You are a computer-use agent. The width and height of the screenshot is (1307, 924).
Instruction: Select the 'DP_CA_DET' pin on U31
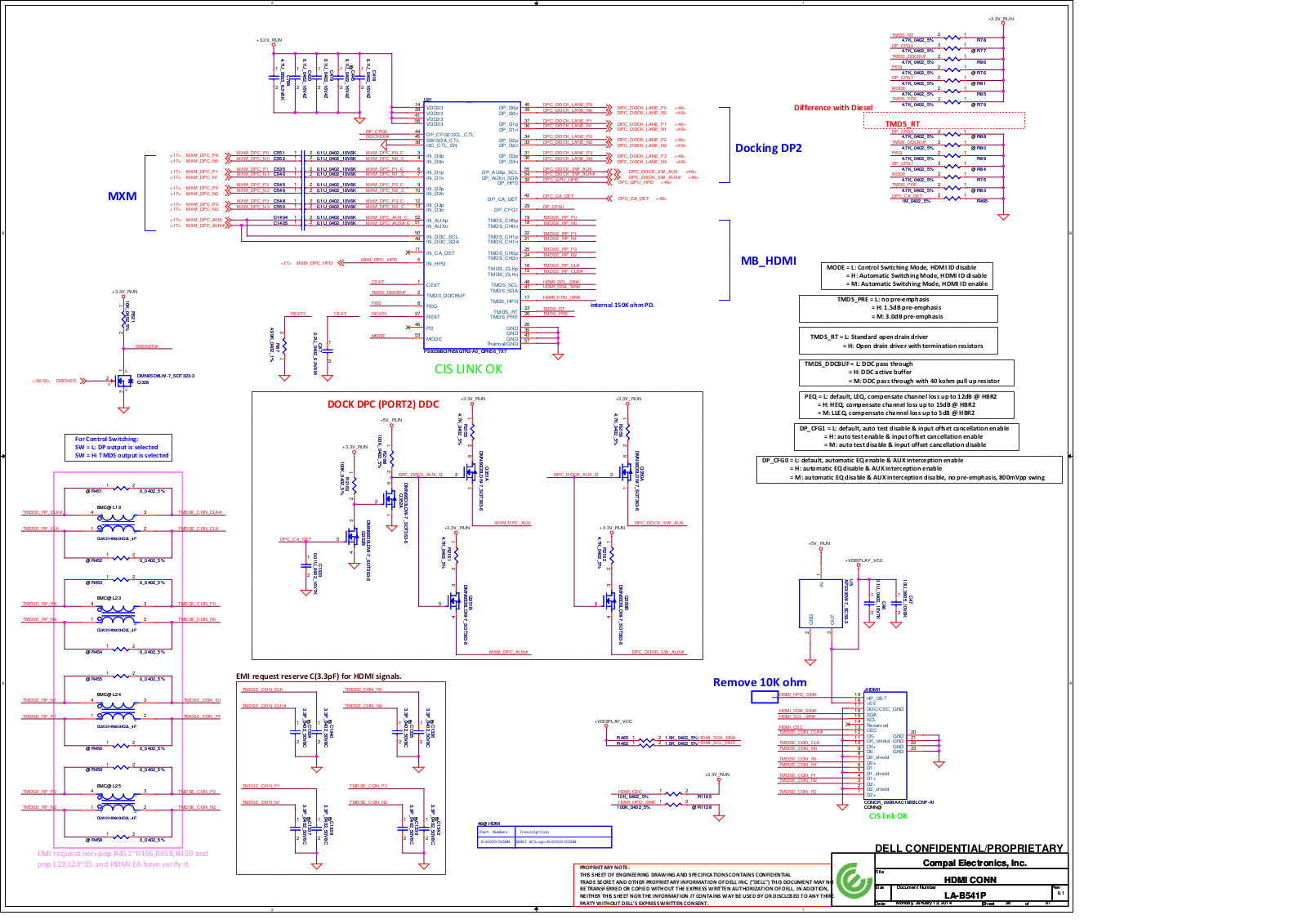pos(502,199)
